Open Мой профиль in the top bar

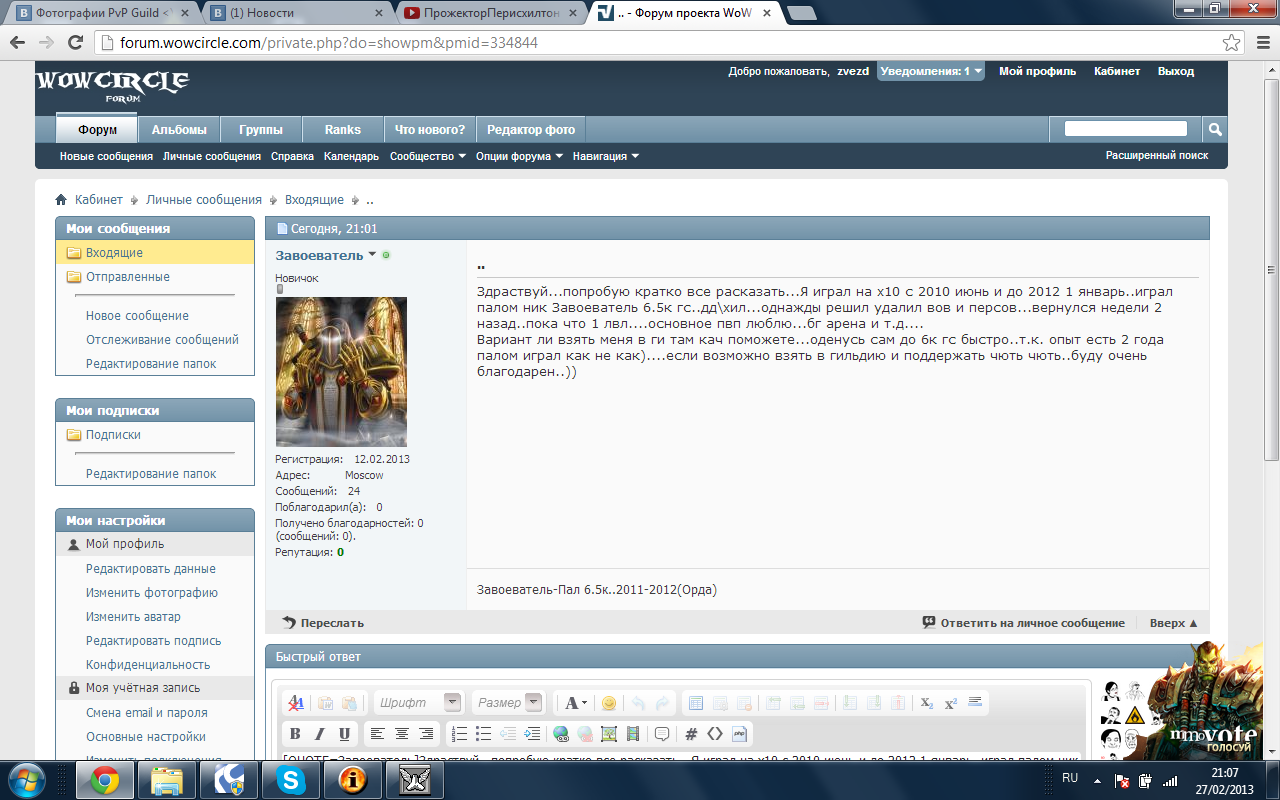click(x=1038, y=71)
